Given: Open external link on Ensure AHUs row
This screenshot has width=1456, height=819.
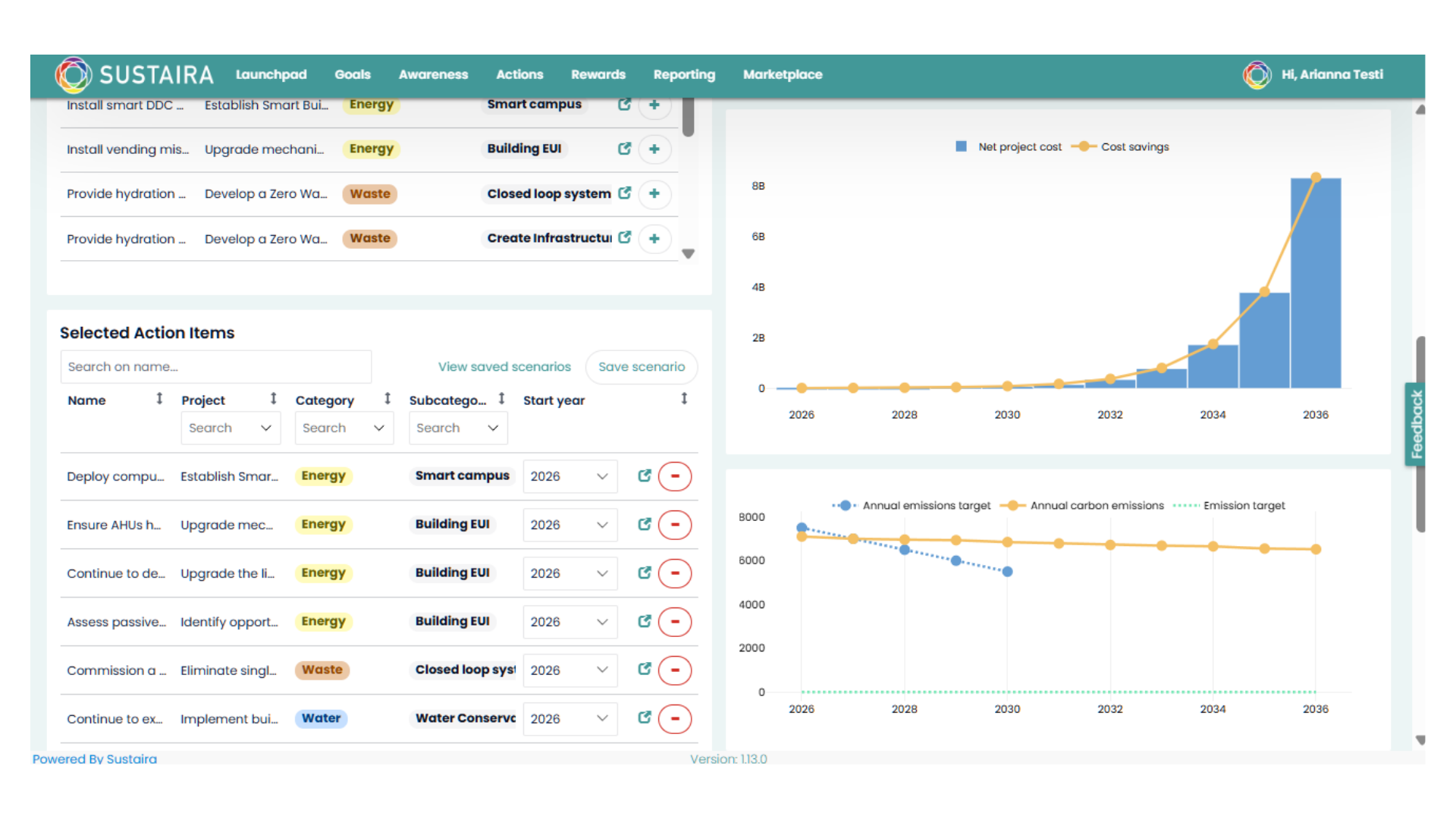Looking at the screenshot, I should 644,524.
